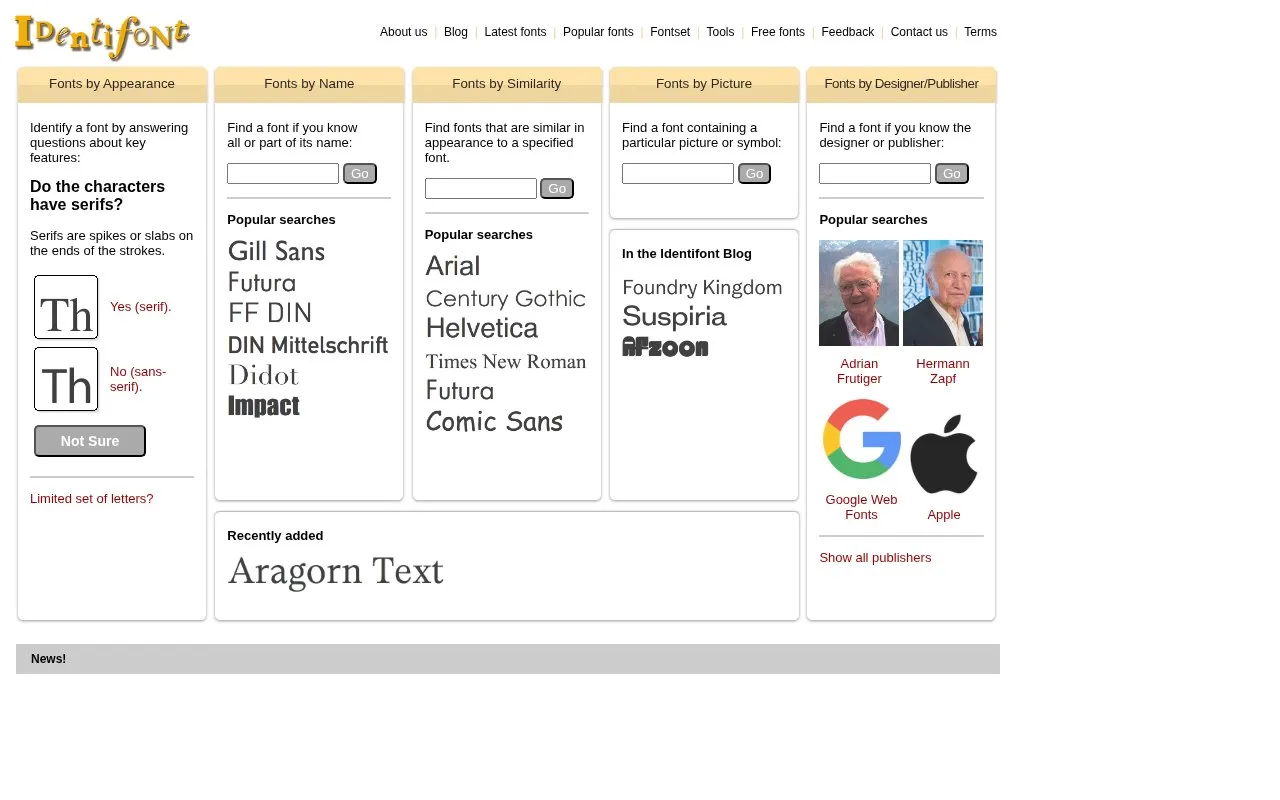
Task: Go to Latest fonts page
Action: 515,32
